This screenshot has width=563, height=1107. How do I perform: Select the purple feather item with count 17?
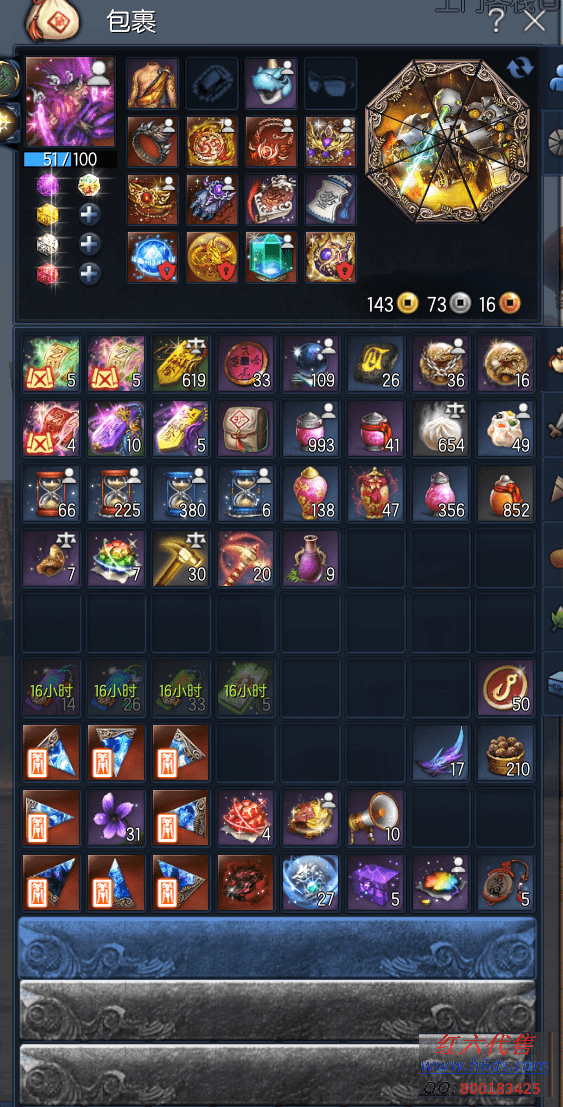[x=440, y=753]
